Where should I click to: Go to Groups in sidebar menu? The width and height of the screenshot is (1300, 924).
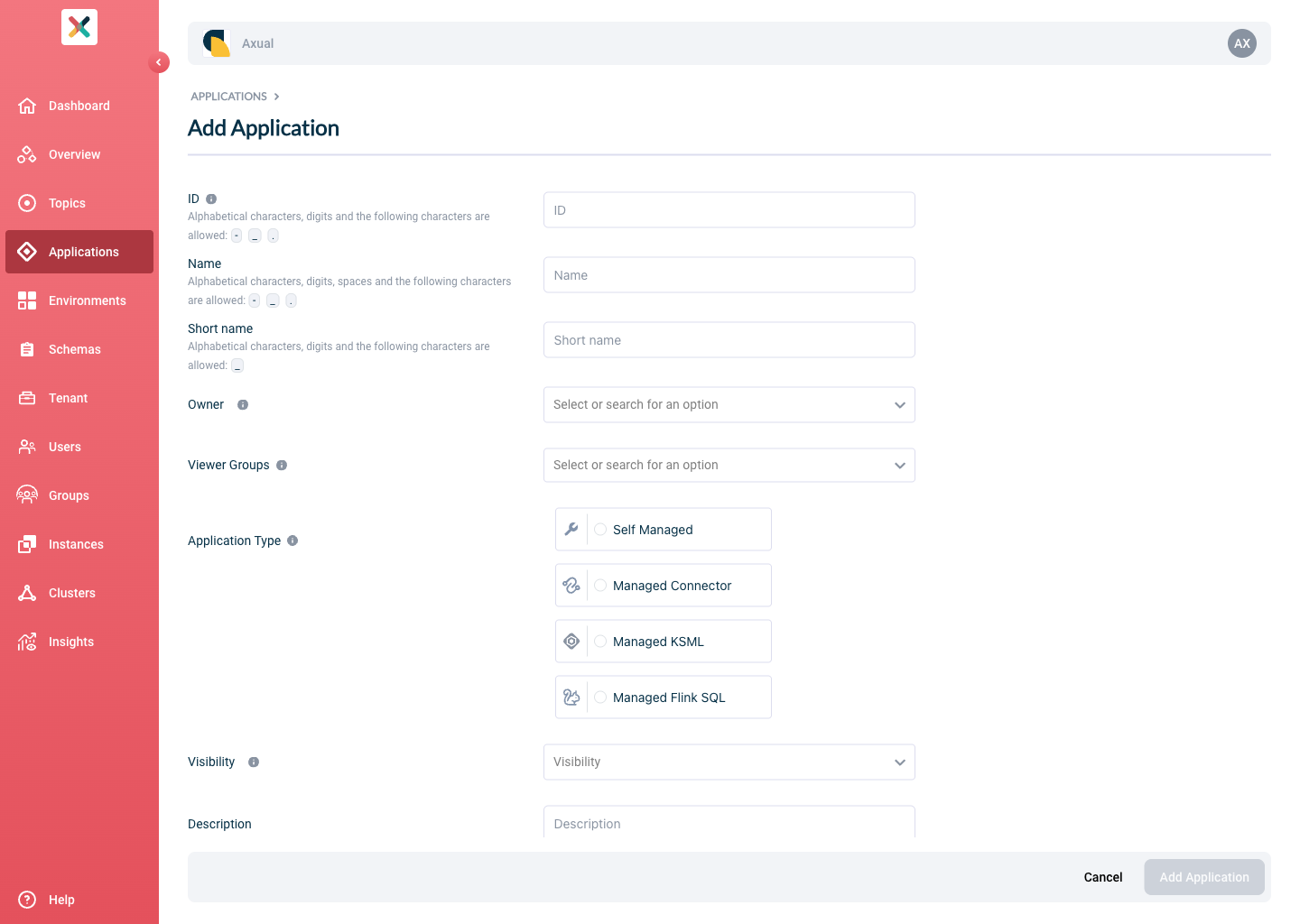click(79, 495)
